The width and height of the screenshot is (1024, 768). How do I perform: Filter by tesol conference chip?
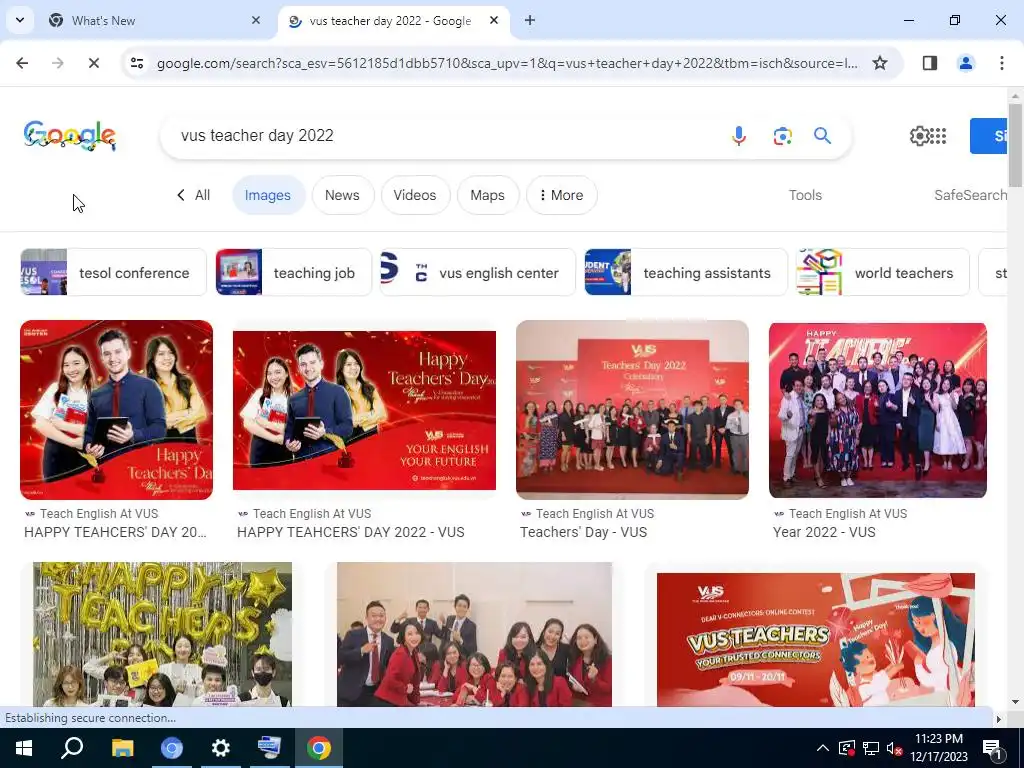(113, 272)
